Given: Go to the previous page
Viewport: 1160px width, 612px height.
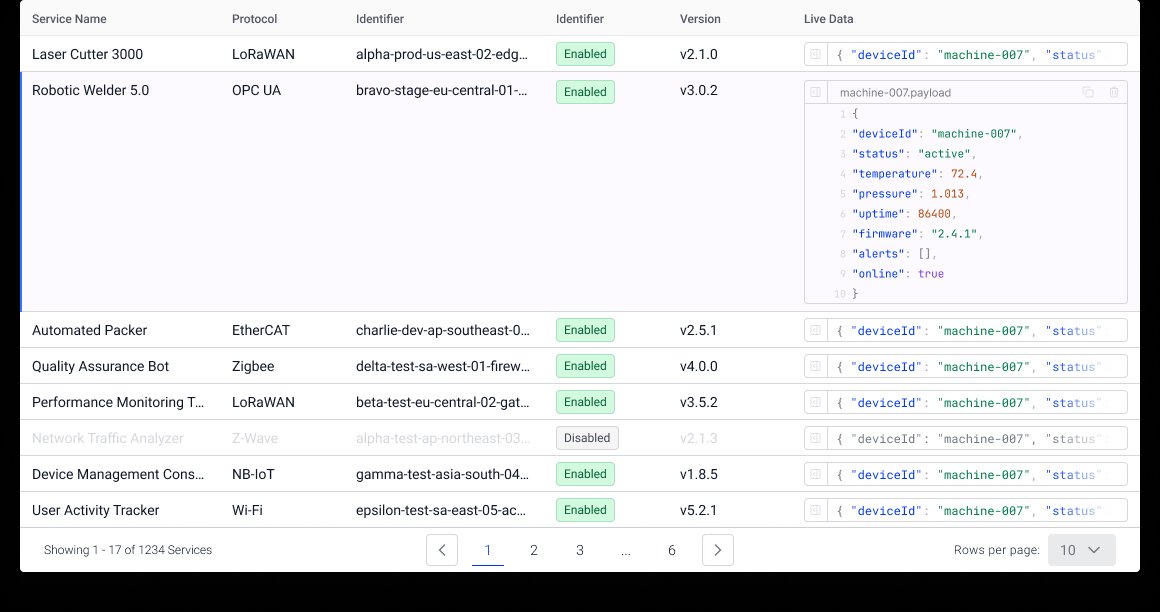Looking at the screenshot, I should (442, 550).
